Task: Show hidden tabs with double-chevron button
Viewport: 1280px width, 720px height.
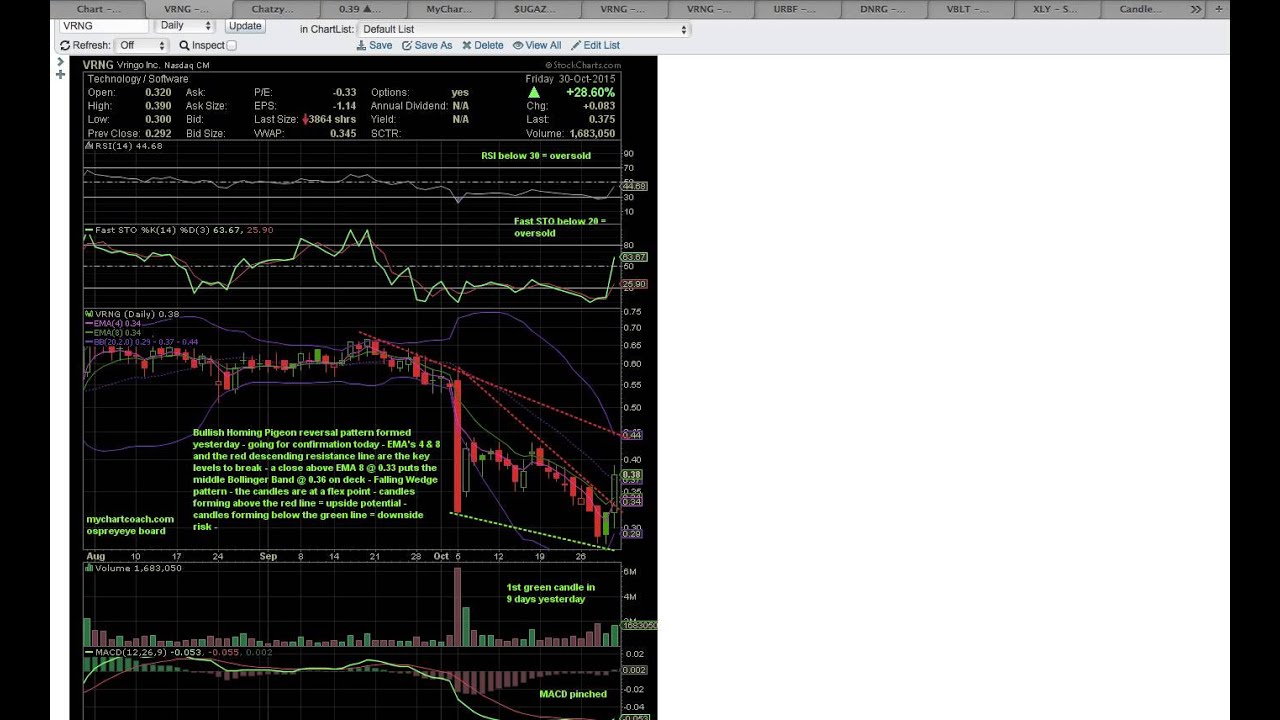Action: click(1195, 9)
